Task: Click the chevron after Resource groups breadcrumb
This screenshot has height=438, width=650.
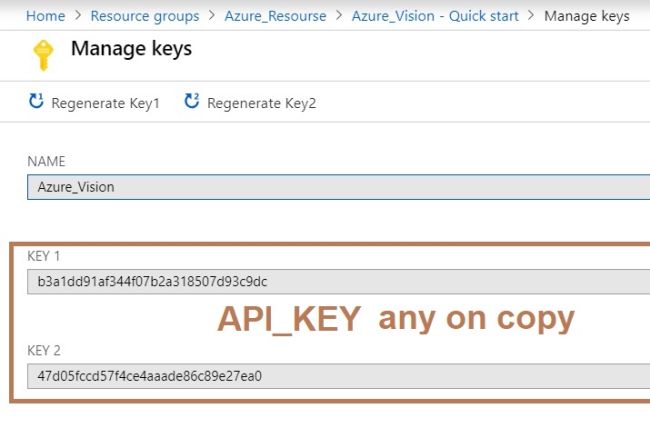Action: (212, 16)
